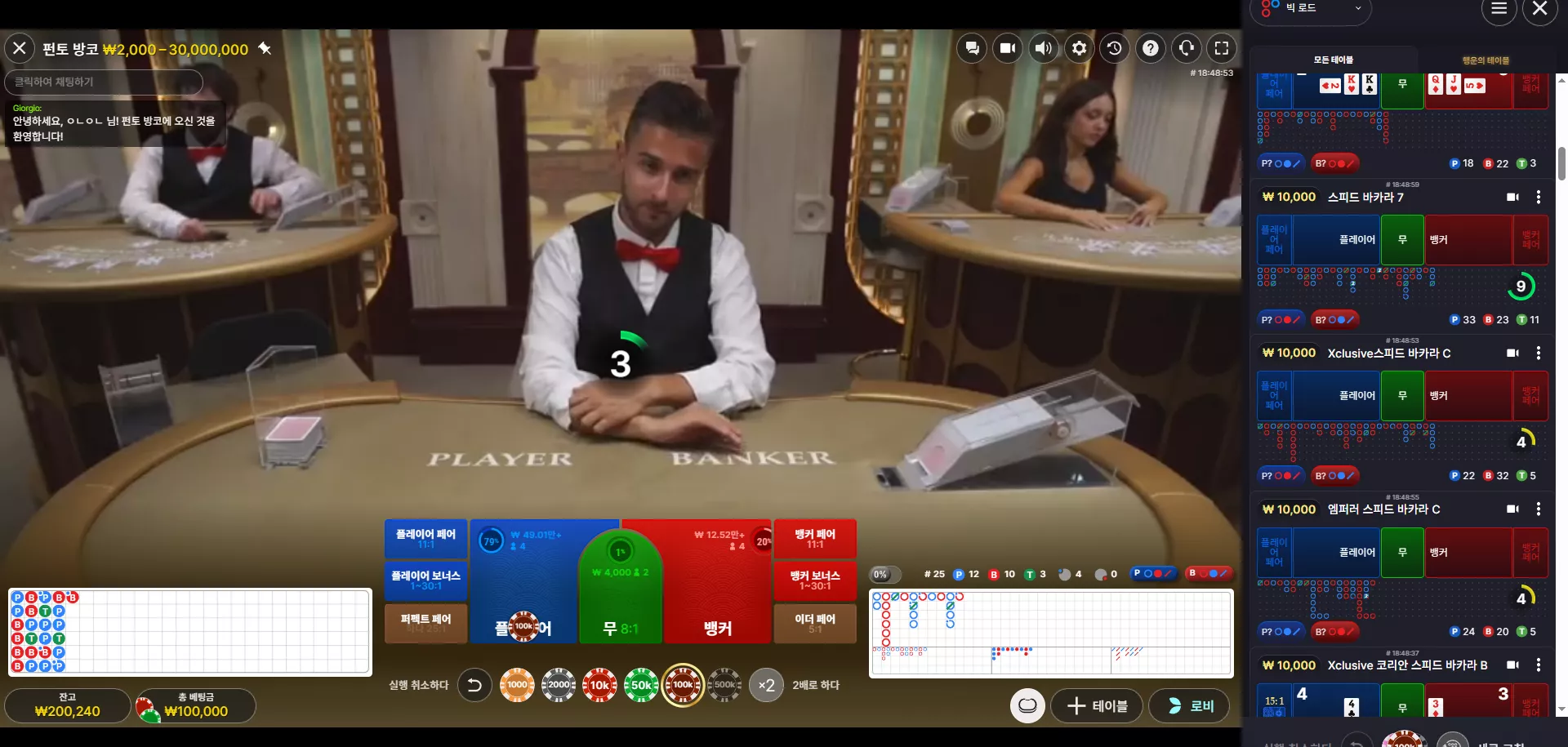1568x747 pixels.
Task: Toggle video for Xclusive스피드 바카라 C table
Action: click(1512, 353)
